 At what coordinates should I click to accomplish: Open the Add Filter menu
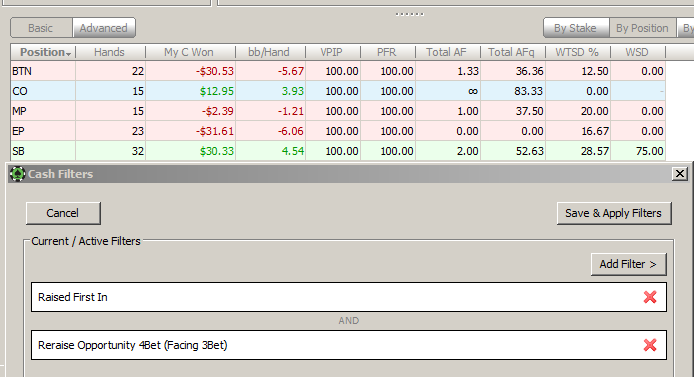click(x=628, y=264)
